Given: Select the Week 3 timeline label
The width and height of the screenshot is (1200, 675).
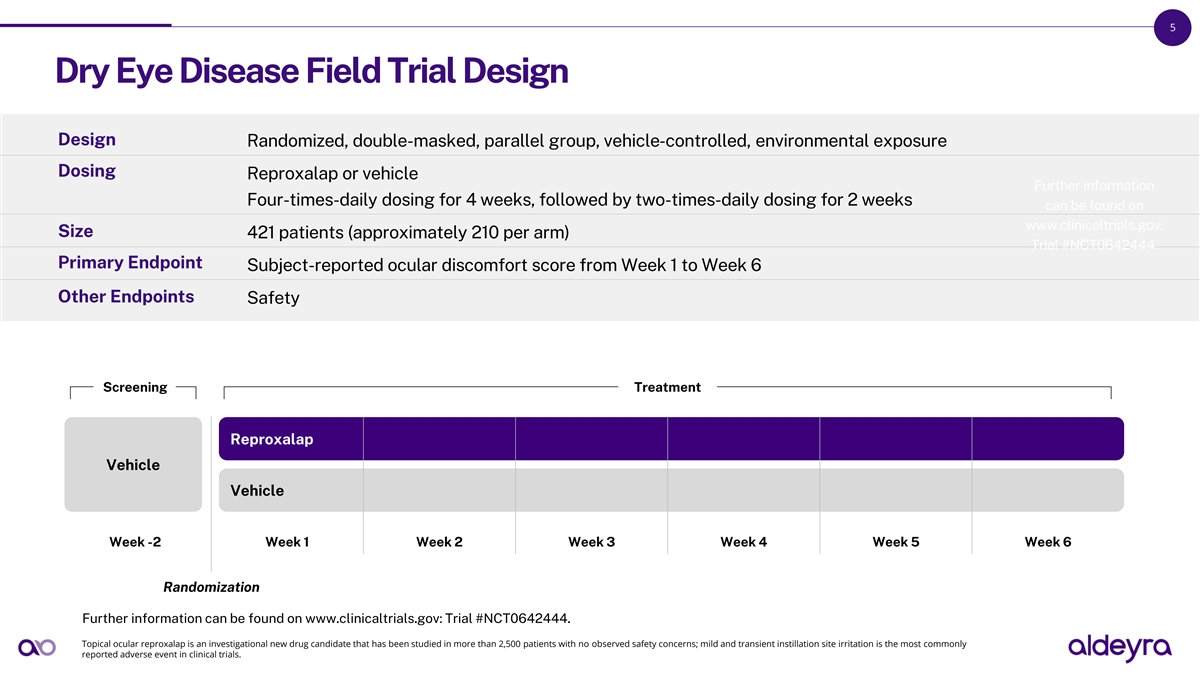Looking at the screenshot, I should pos(591,542).
